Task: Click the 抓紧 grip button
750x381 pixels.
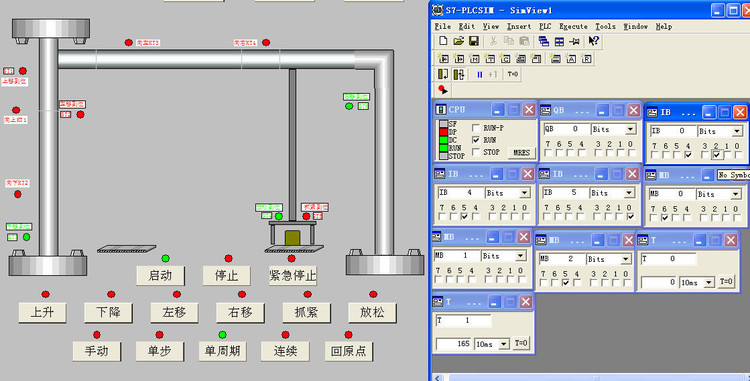Action: (x=306, y=313)
